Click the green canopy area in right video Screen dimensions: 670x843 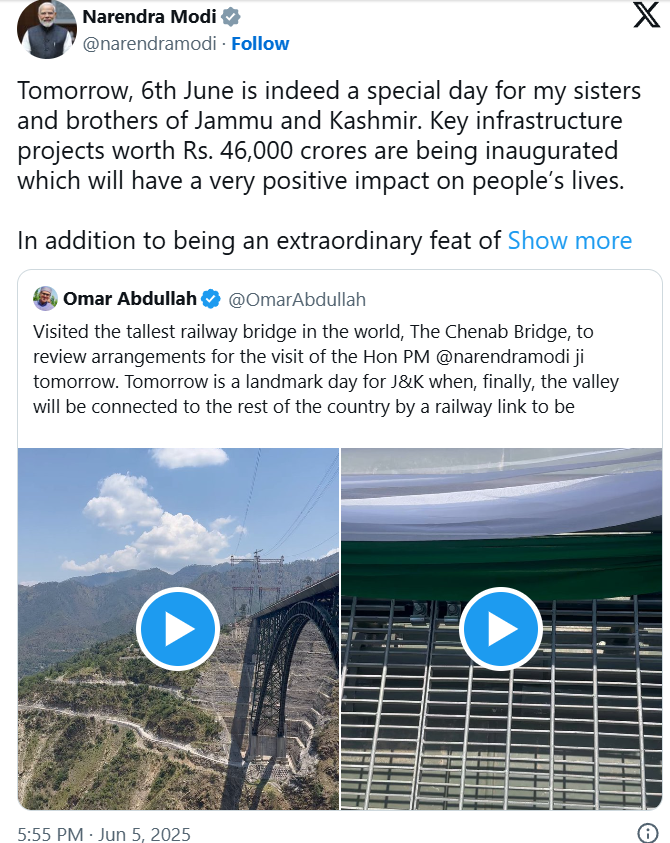click(501, 567)
